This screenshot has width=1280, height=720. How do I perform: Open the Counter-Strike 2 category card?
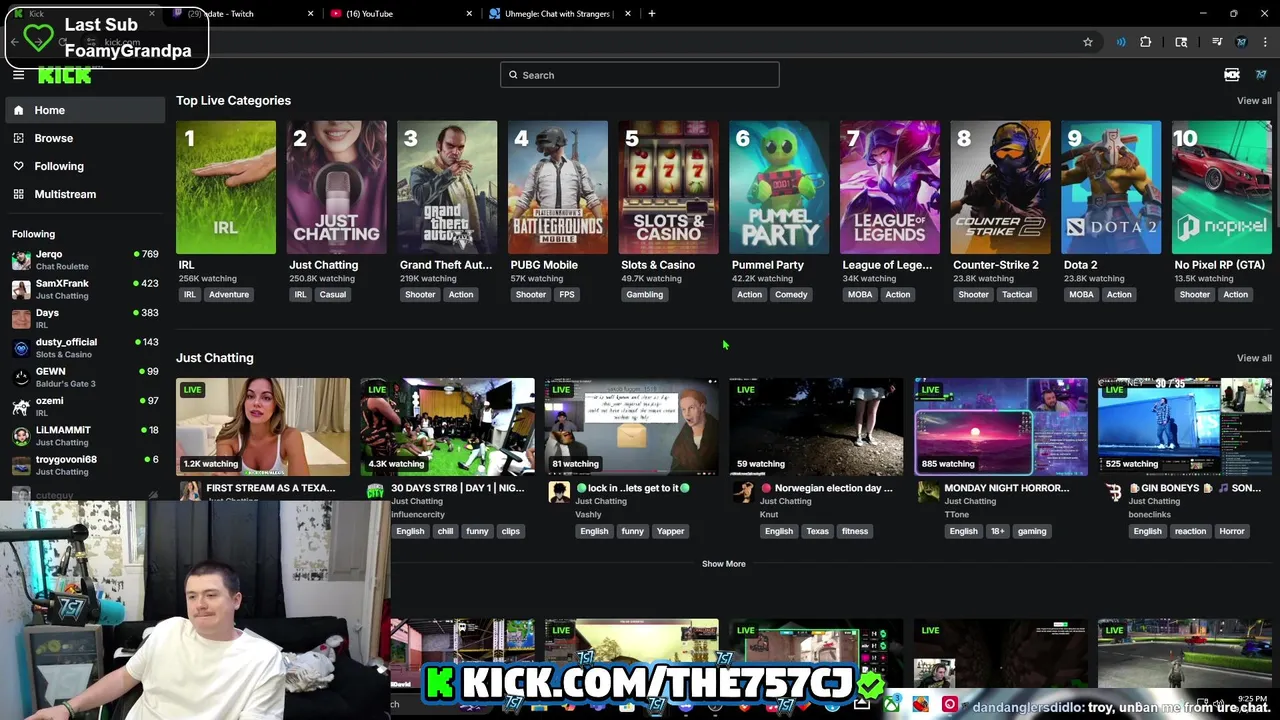pyautogui.click(x=1001, y=187)
